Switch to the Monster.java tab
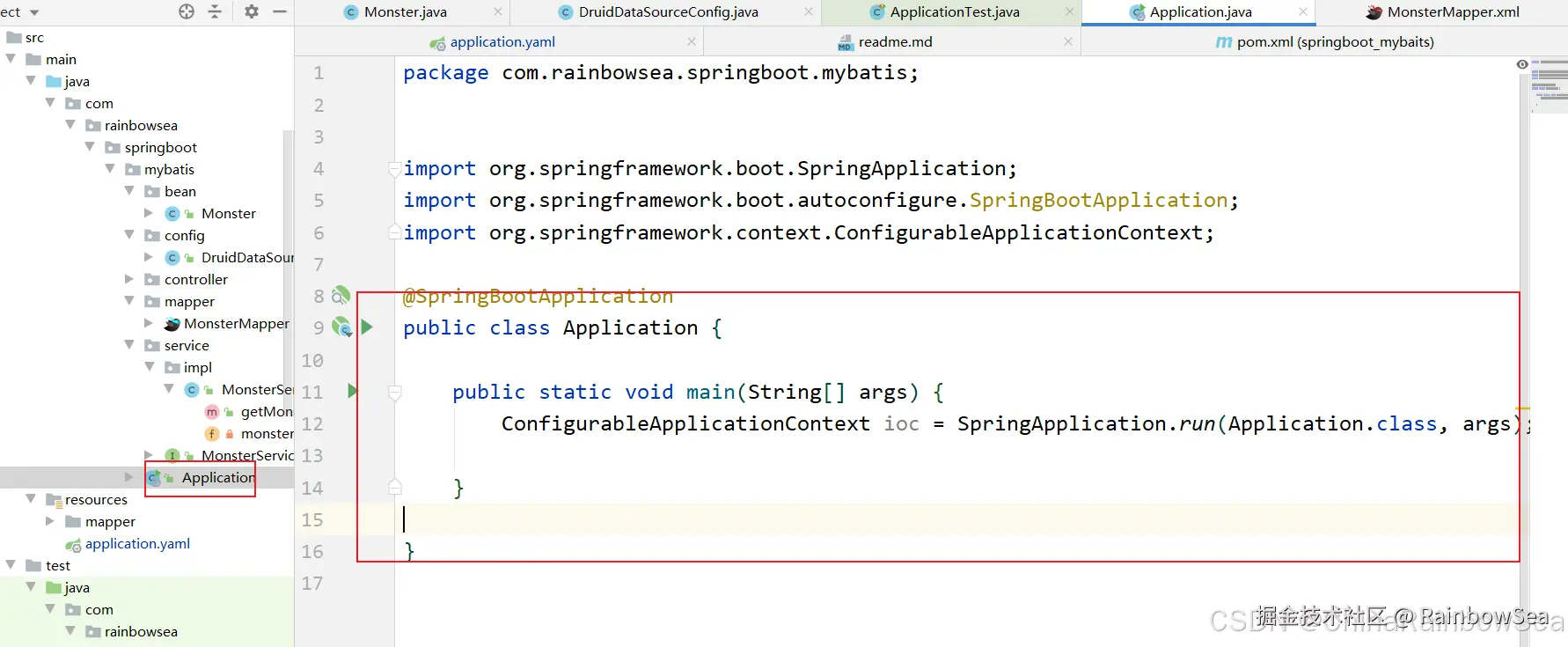This screenshot has width=1568, height=647. click(x=405, y=12)
